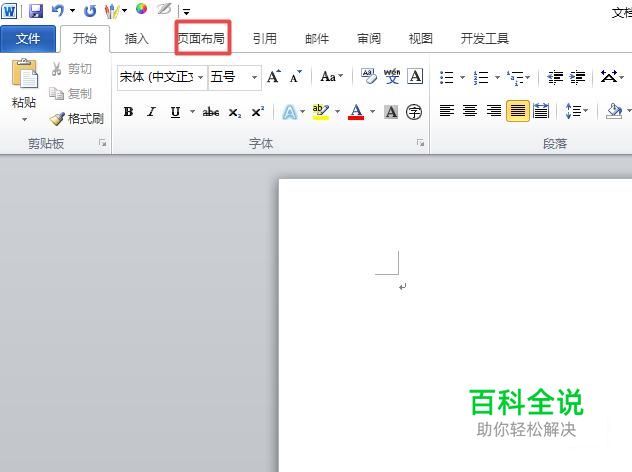632x472 pixels.
Task: Toggle Underline formatting
Action: (x=175, y=112)
